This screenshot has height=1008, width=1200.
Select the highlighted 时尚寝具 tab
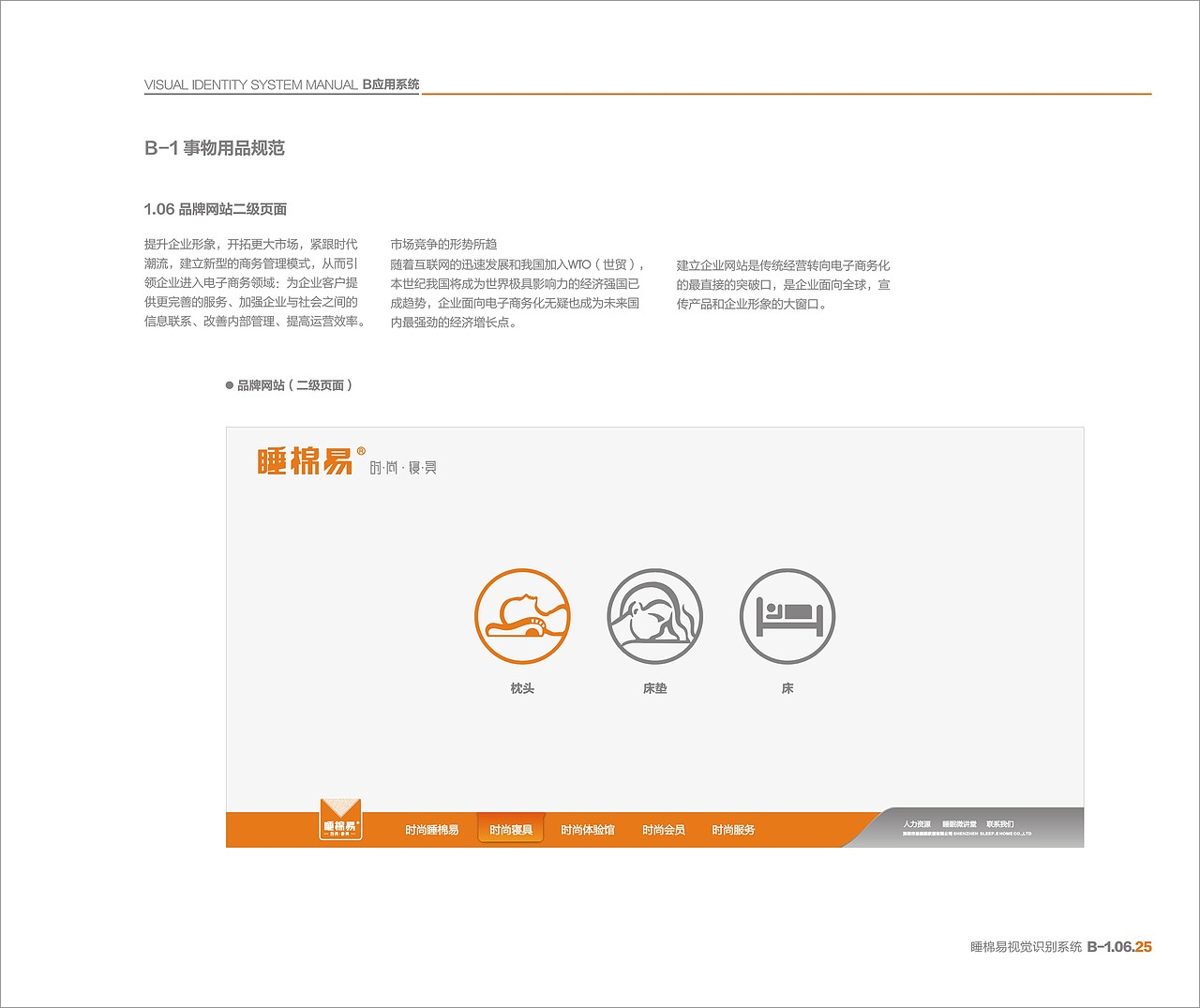[510, 829]
